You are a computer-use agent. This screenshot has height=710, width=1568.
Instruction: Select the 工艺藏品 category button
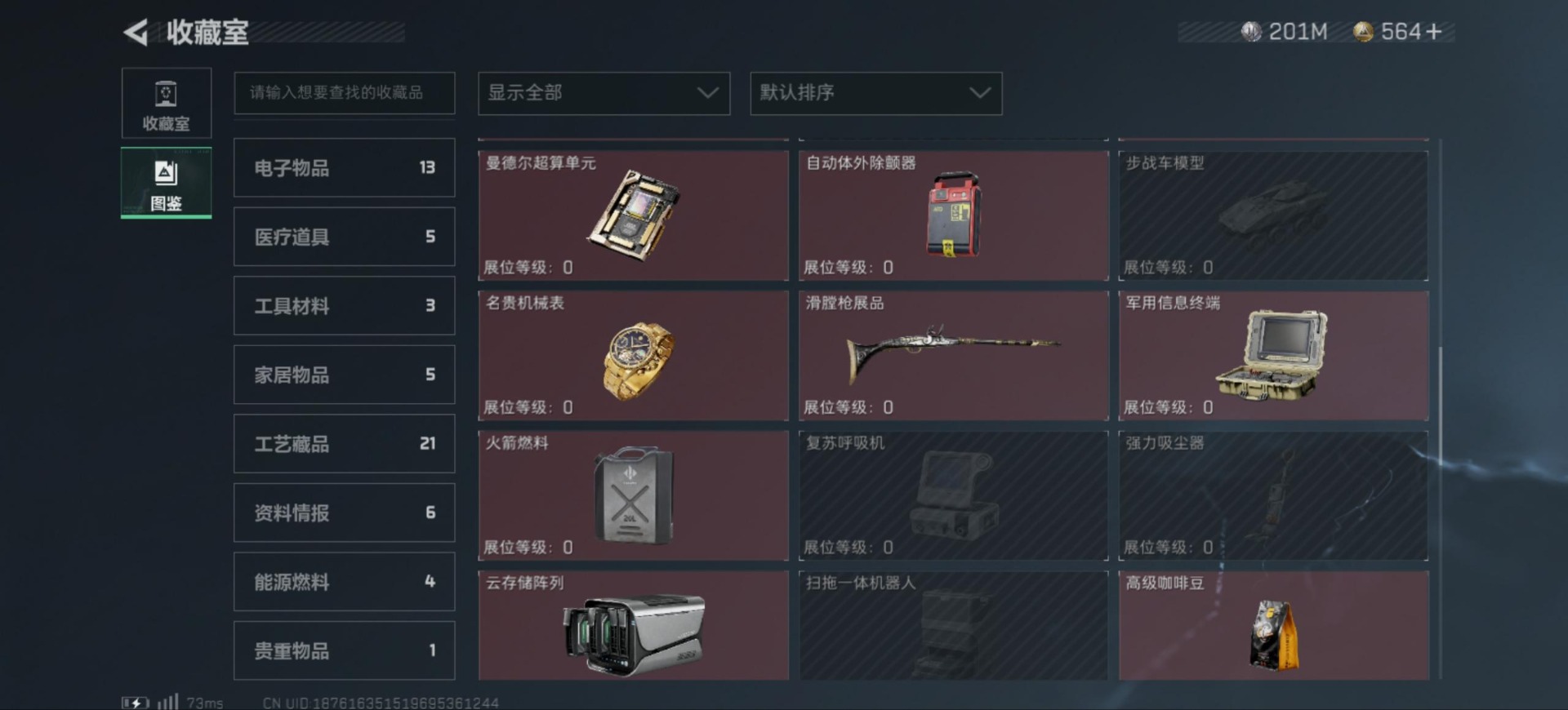tap(344, 444)
